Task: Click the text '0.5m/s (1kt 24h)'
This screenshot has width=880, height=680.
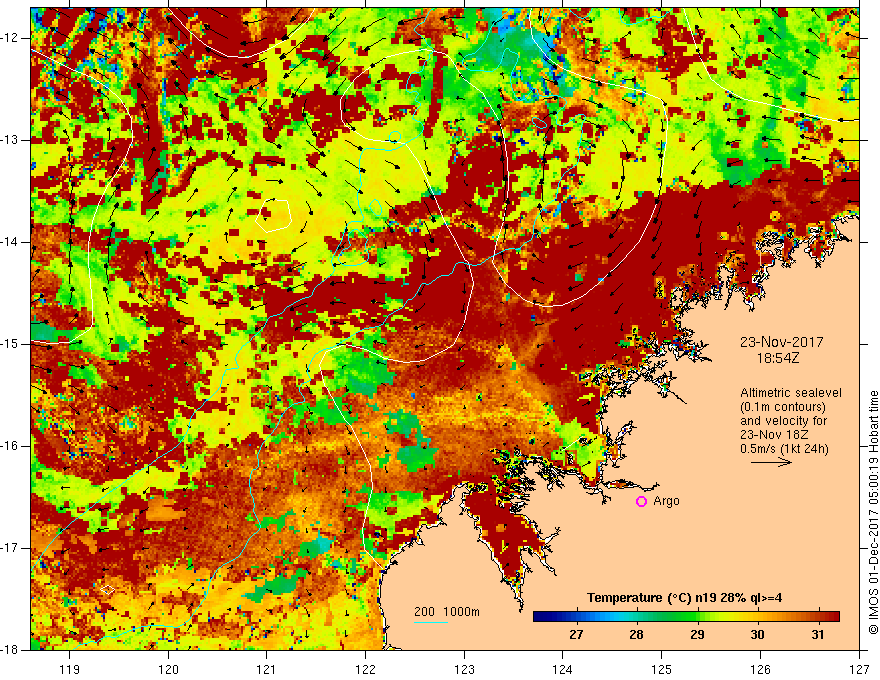Action: 784,448
